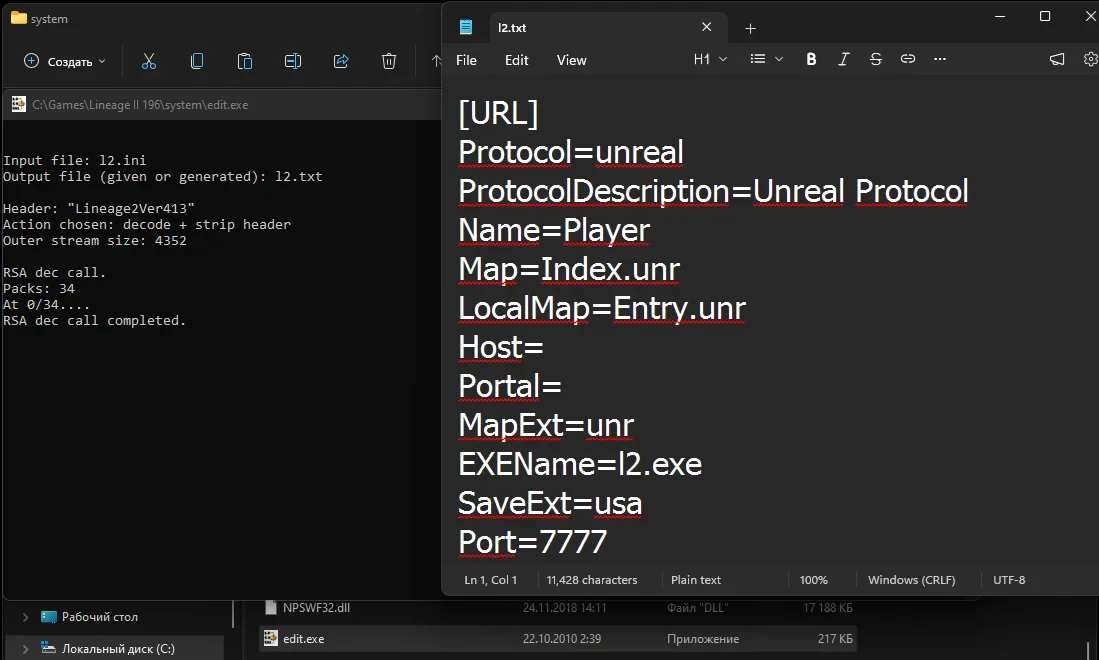The width and height of the screenshot is (1099, 660).
Task: Rename selected item in Explorer
Action: pyautogui.click(x=293, y=62)
